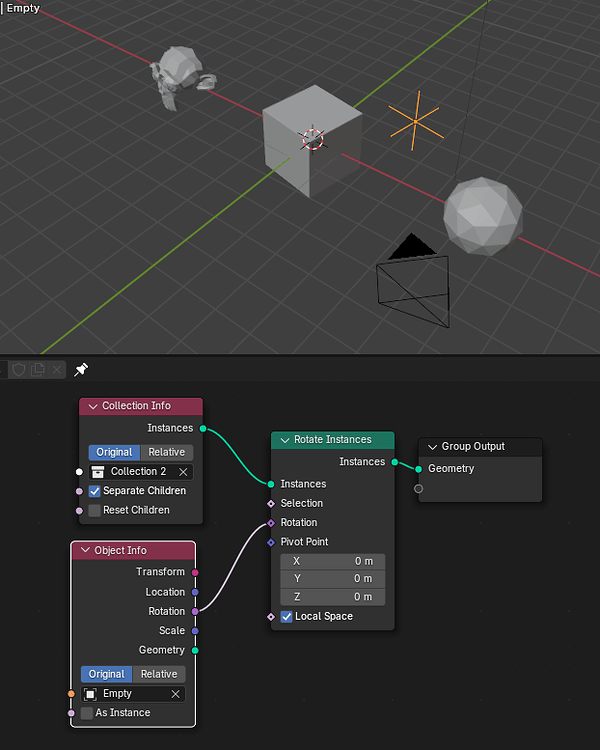This screenshot has width=600, height=750.
Task: Open the Empty object selector field
Action: [133, 694]
